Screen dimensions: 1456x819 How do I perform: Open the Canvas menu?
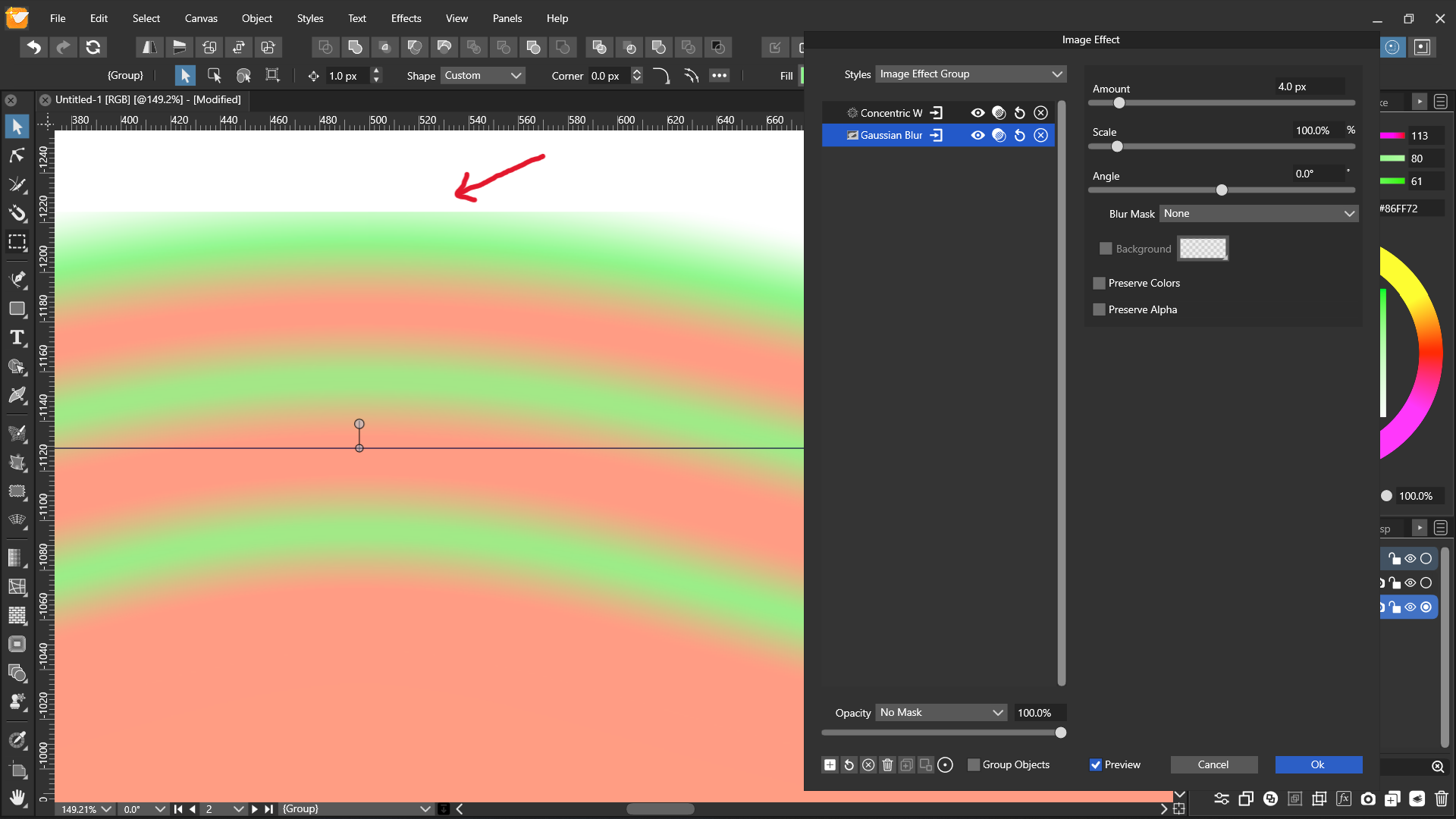[201, 18]
